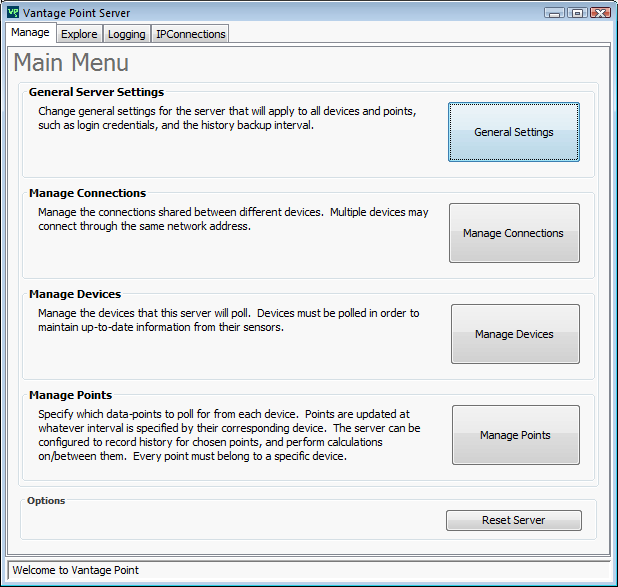Click the 'Manage the devices that this server' description
The image size is (618, 587).
pyautogui.click(x=229, y=320)
